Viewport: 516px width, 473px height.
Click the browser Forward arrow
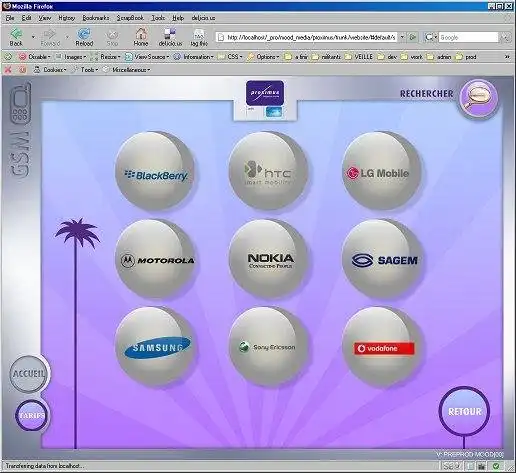point(50,37)
